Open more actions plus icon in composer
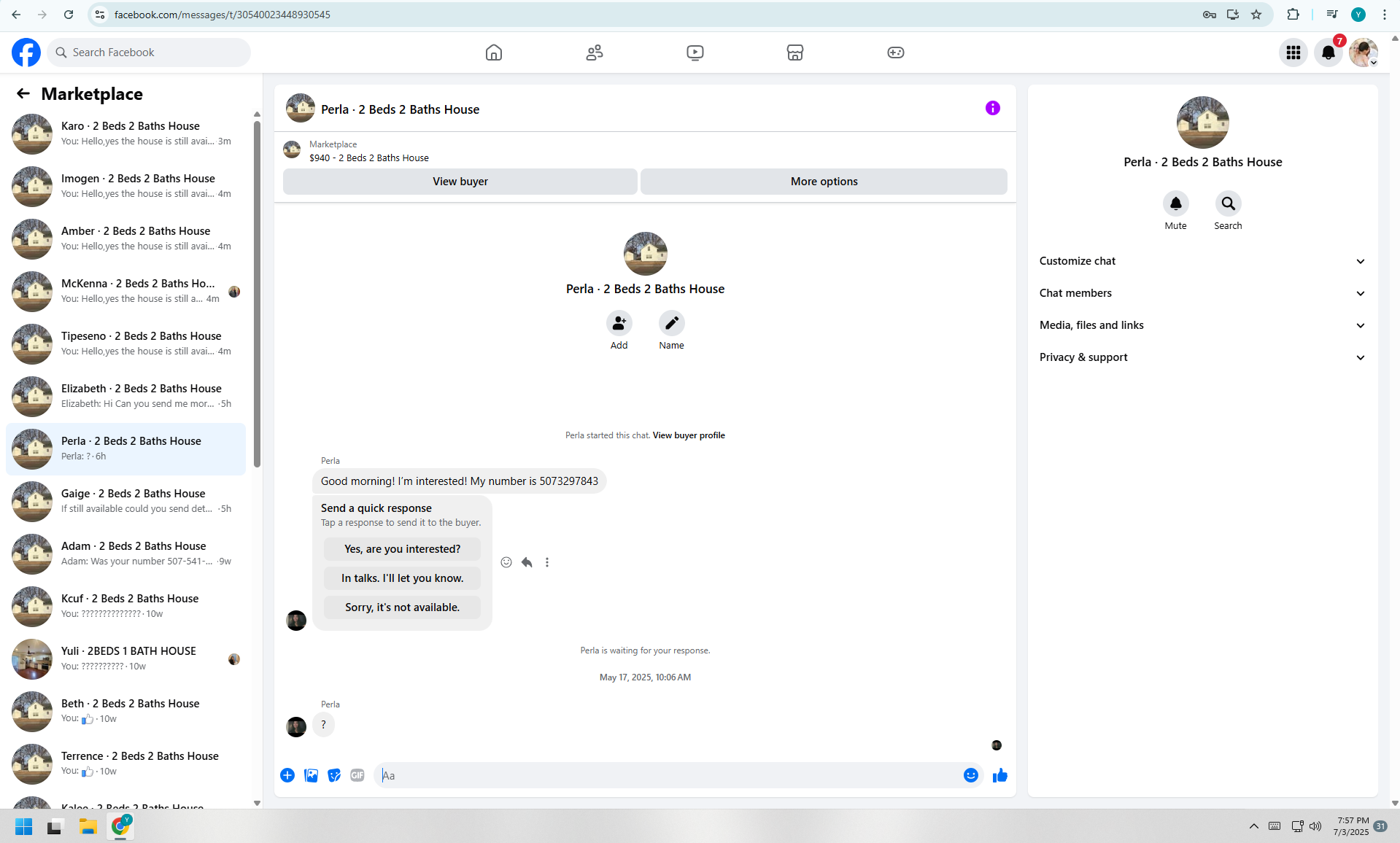 click(287, 775)
